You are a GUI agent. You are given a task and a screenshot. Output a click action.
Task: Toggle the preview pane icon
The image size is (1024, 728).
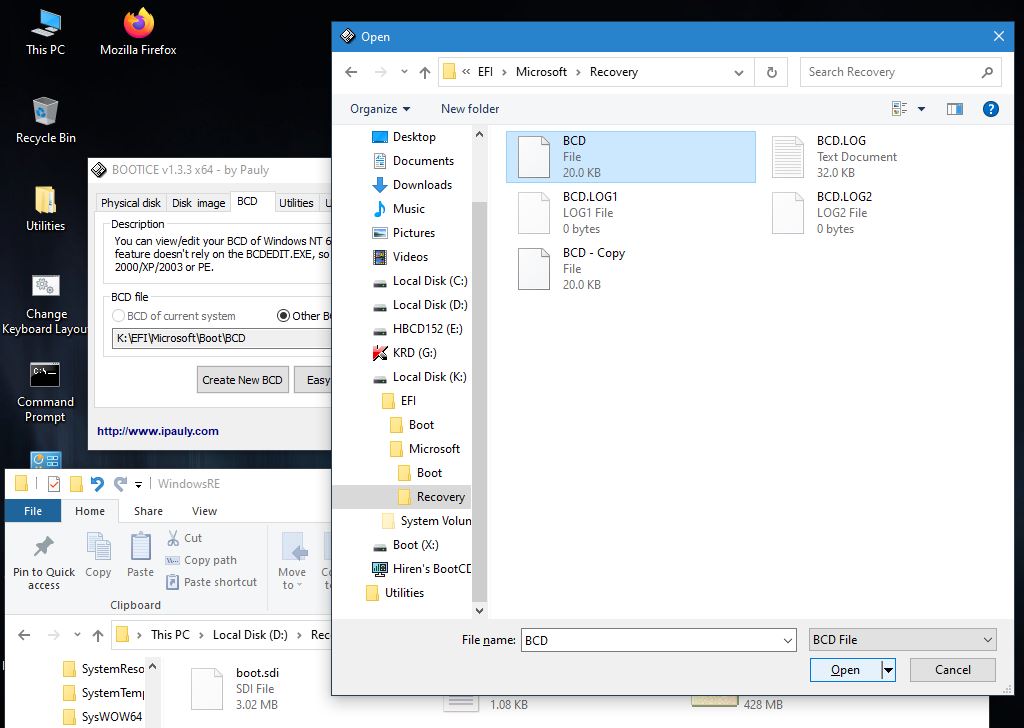click(954, 109)
